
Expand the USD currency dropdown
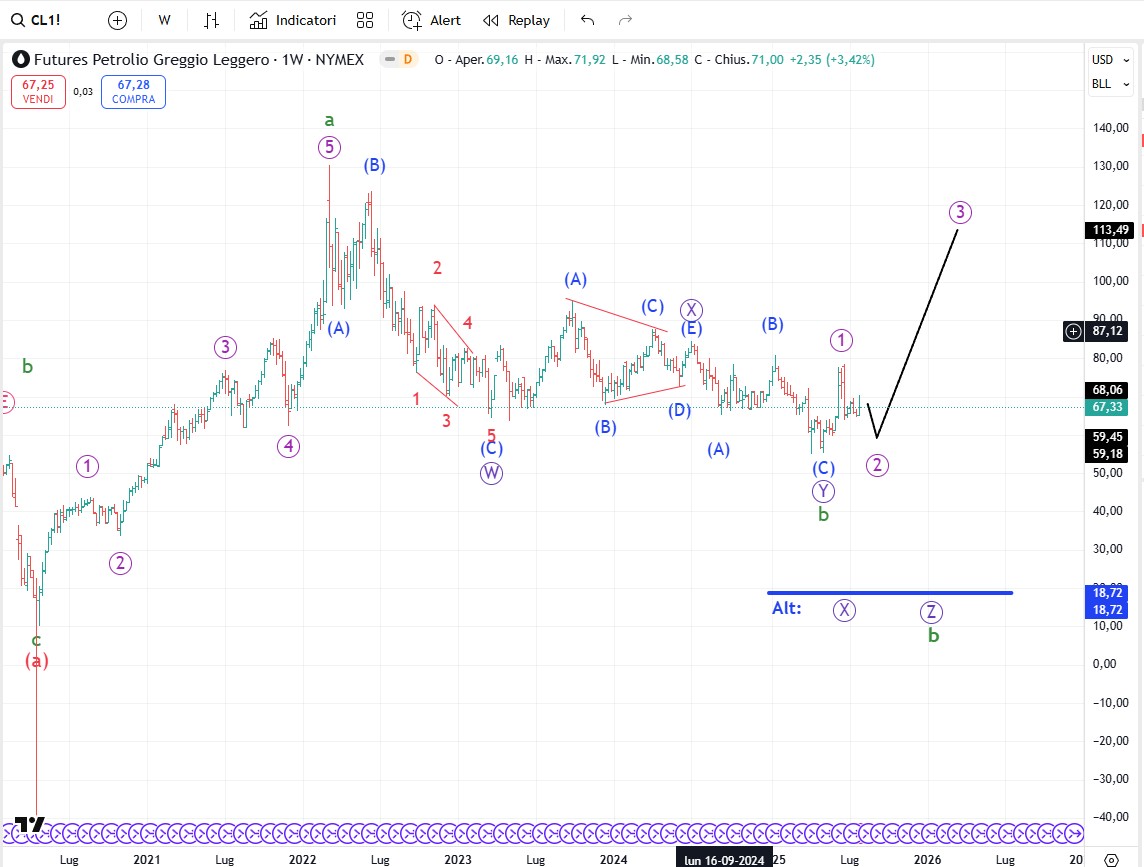(x=1108, y=60)
